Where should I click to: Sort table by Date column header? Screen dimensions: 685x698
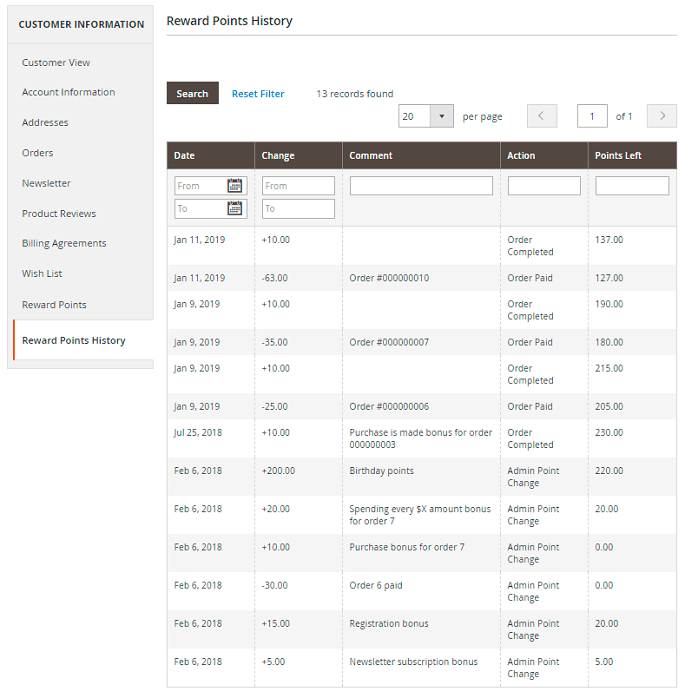(185, 156)
